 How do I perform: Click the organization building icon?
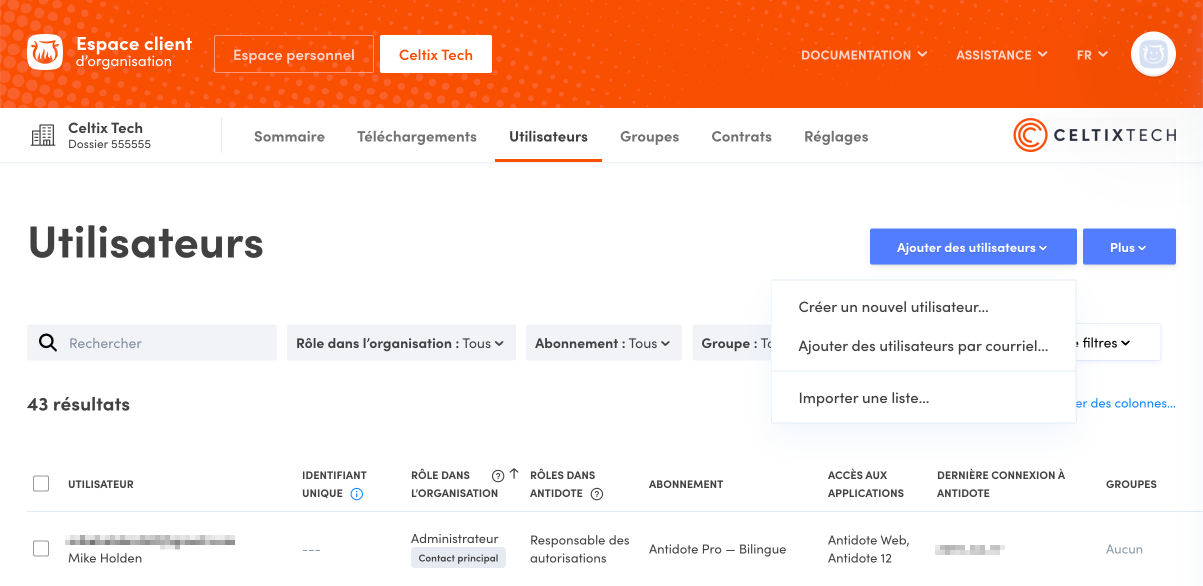pos(43,136)
